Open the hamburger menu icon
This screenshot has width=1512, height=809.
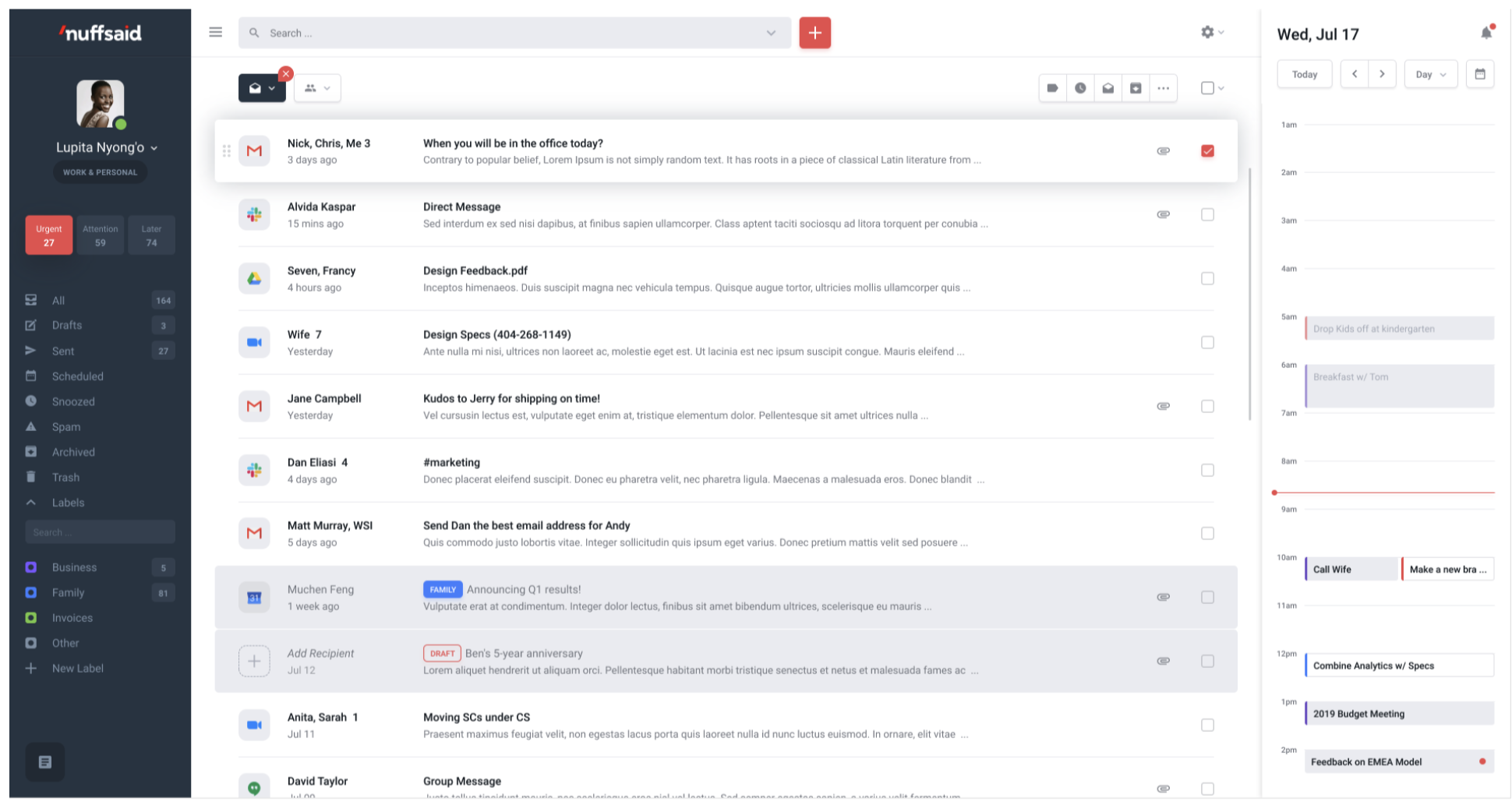[216, 32]
